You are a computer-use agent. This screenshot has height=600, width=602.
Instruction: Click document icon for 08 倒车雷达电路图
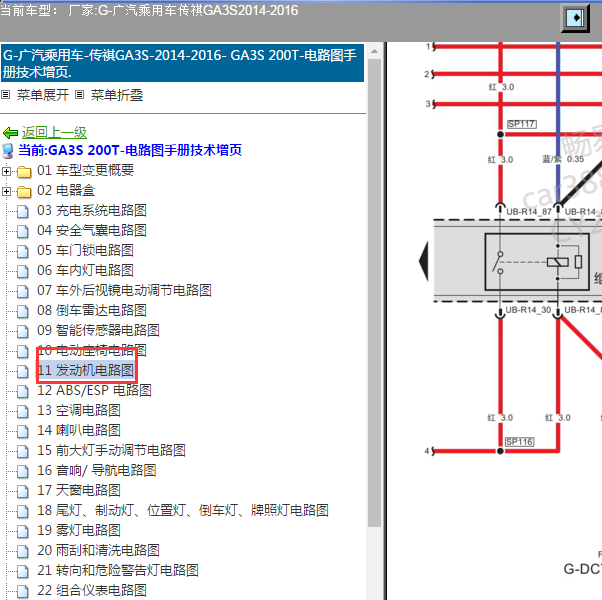click(23, 311)
